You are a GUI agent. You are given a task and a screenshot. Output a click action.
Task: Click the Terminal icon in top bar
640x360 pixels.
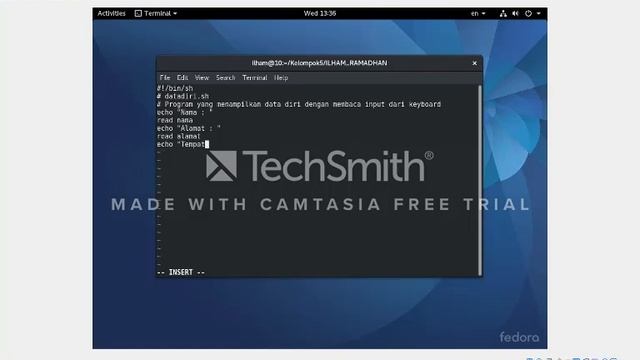[138, 13]
